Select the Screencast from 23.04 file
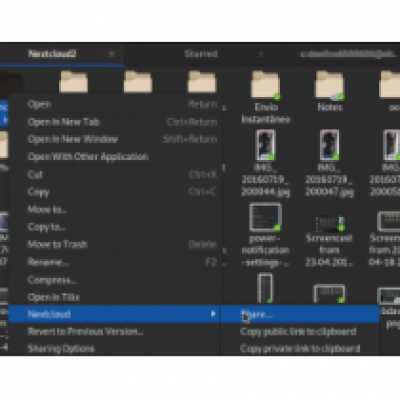This screenshot has width=400, height=400. [x=329, y=224]
